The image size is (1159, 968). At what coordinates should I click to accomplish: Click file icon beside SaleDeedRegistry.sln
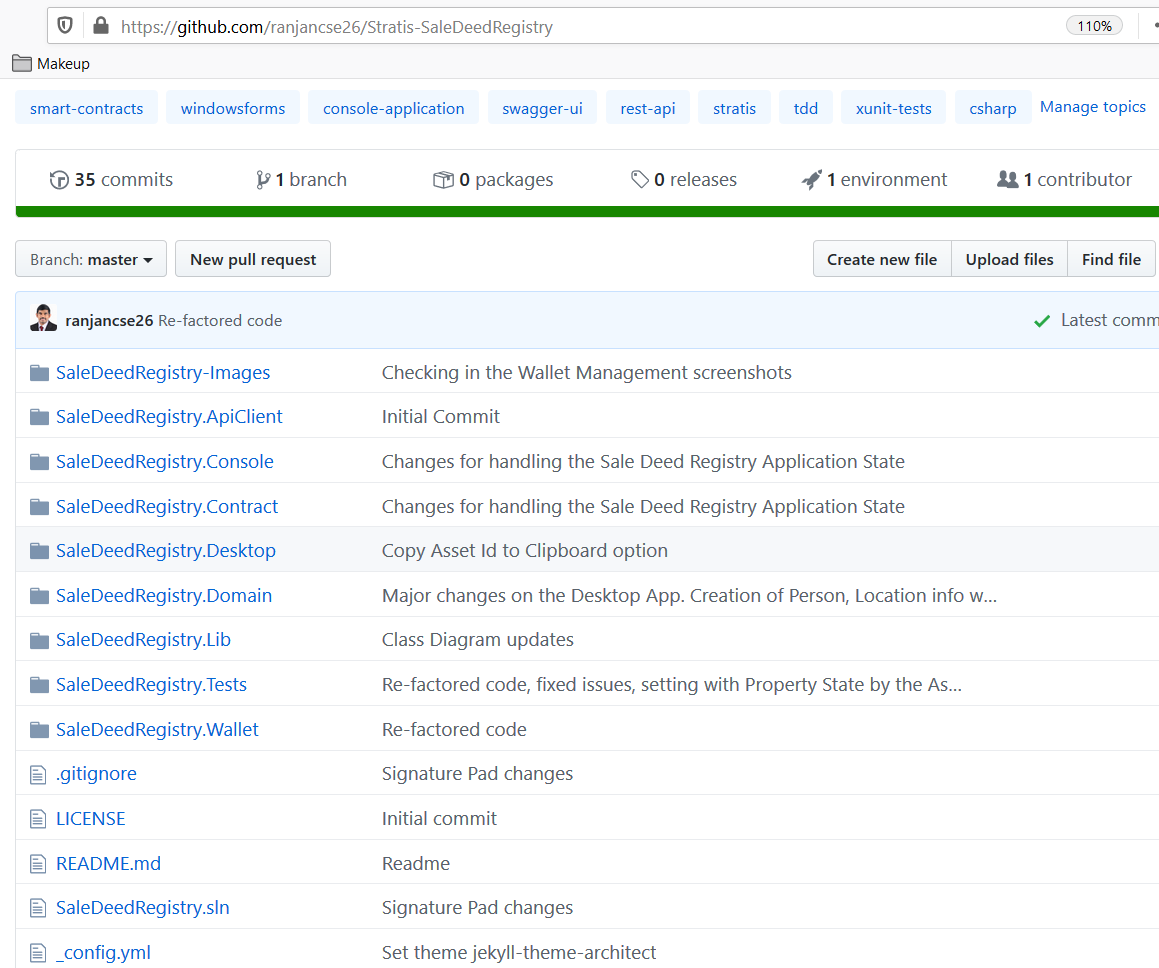coord(38,908)
